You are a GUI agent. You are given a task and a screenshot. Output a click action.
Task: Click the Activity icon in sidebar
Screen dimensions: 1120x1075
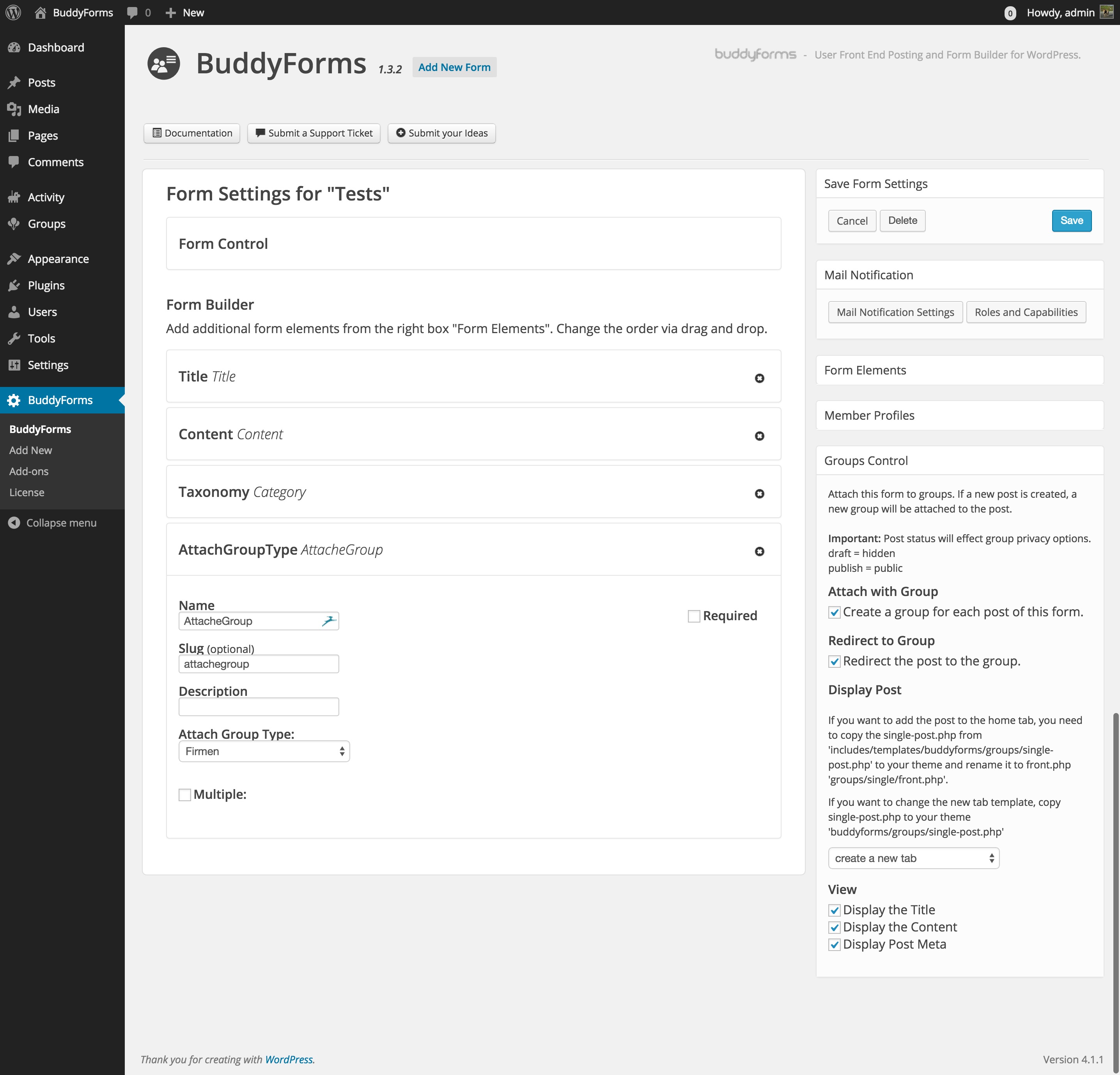[14, 197]
